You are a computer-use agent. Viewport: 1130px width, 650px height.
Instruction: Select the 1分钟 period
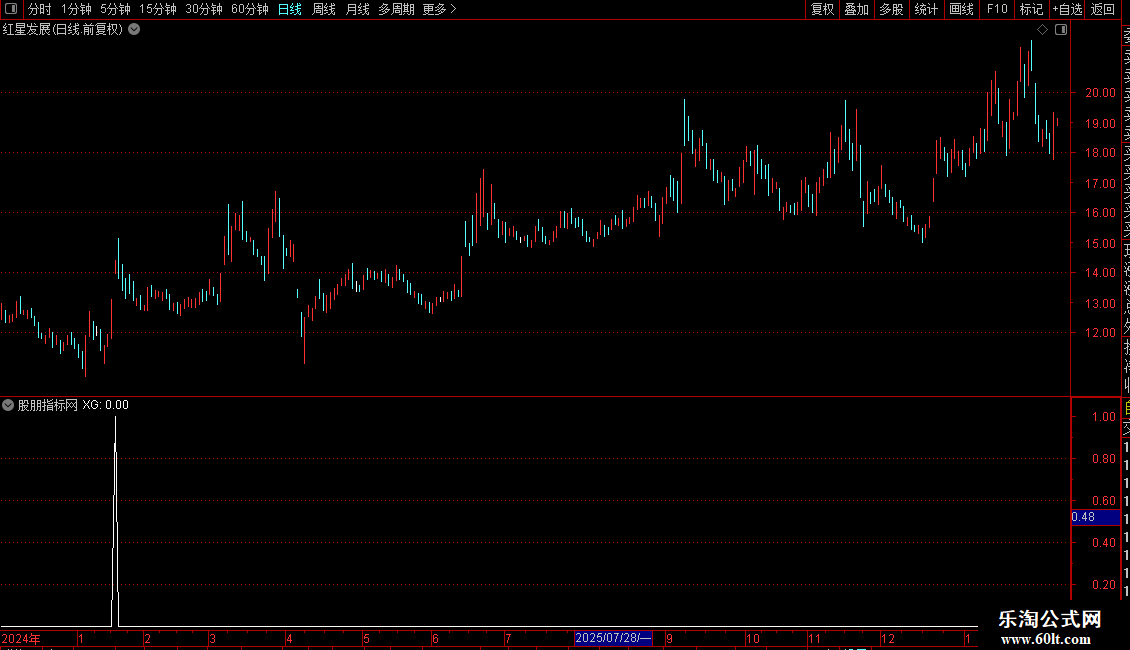click(76, 9)
